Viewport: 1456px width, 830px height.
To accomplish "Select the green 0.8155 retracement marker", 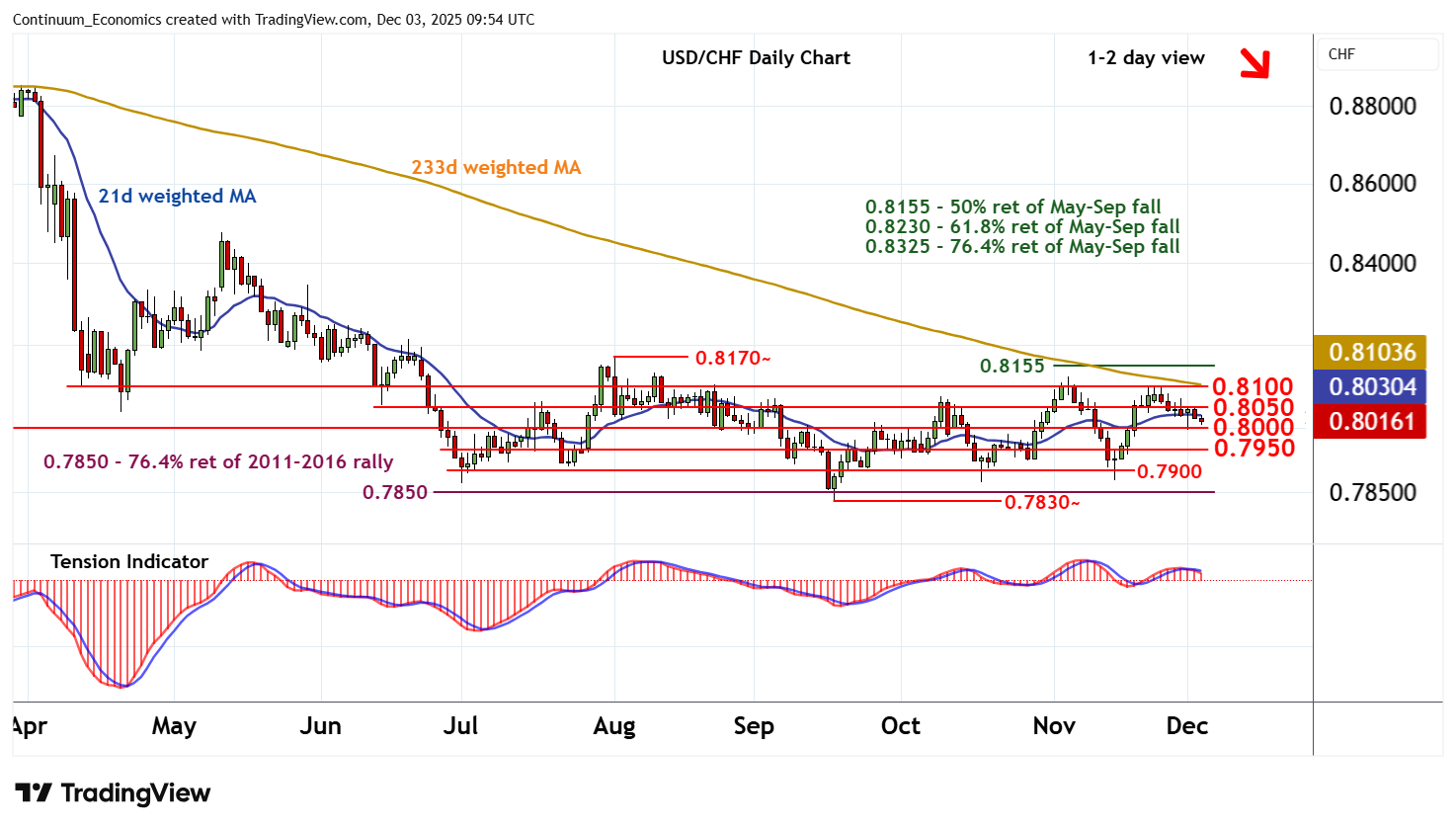I will (x=1011, y=366).
